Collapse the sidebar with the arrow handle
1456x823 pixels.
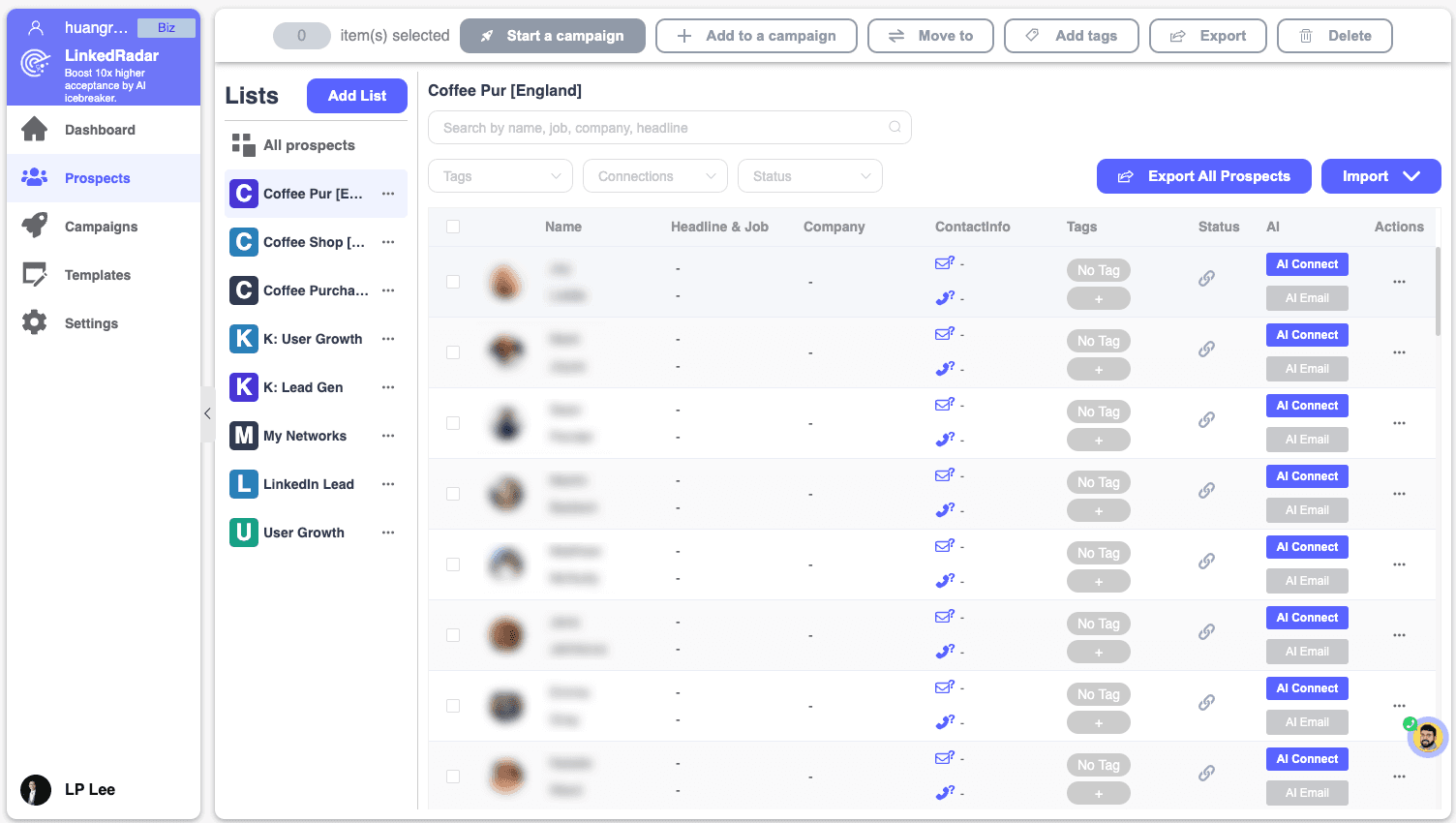[x=207, y=413]
